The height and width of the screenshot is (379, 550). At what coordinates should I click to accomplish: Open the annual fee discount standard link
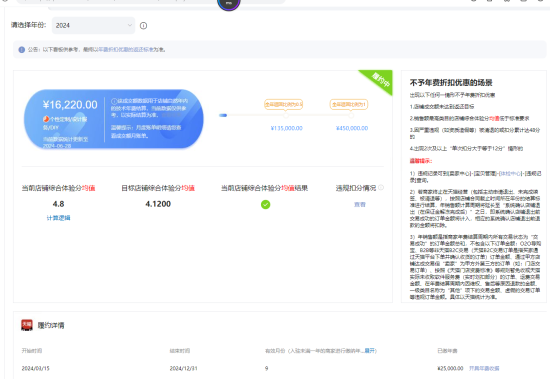point(126,50)
